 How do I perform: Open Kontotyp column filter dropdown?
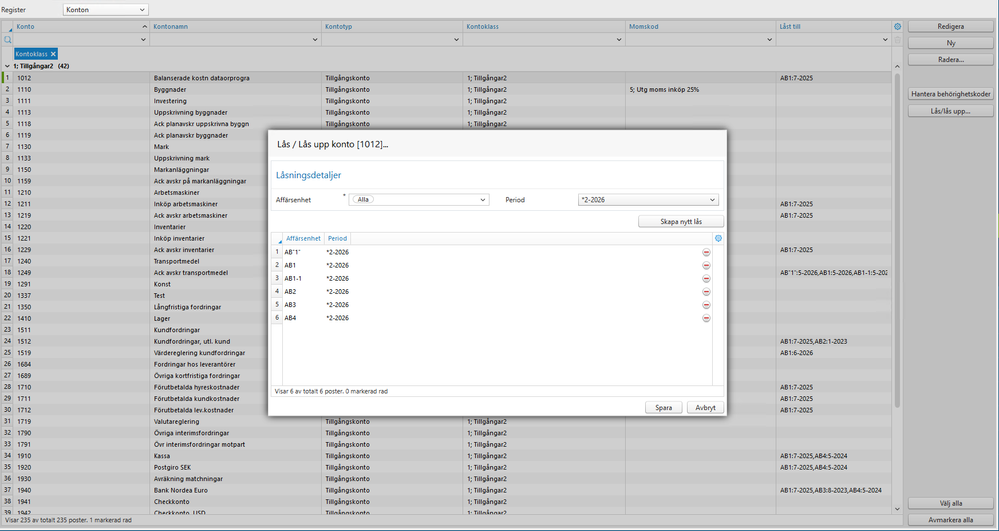456,40
